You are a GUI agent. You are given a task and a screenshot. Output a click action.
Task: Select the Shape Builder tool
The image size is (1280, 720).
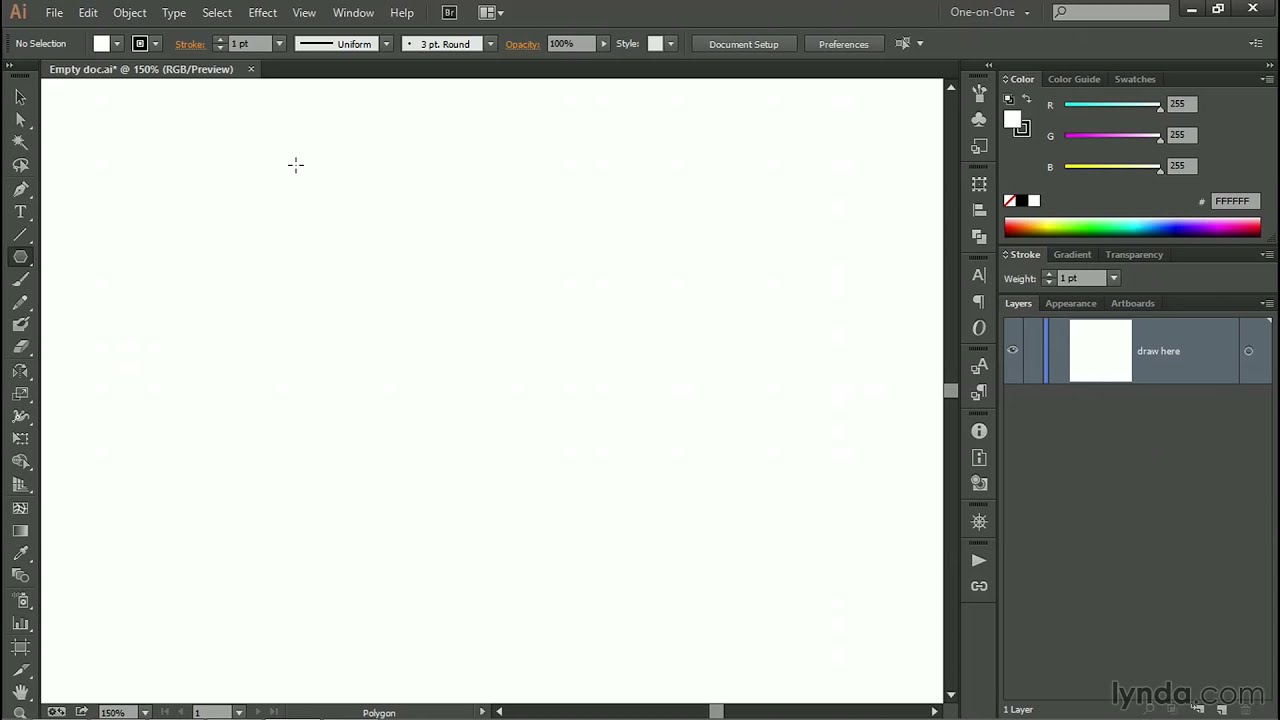20,462
